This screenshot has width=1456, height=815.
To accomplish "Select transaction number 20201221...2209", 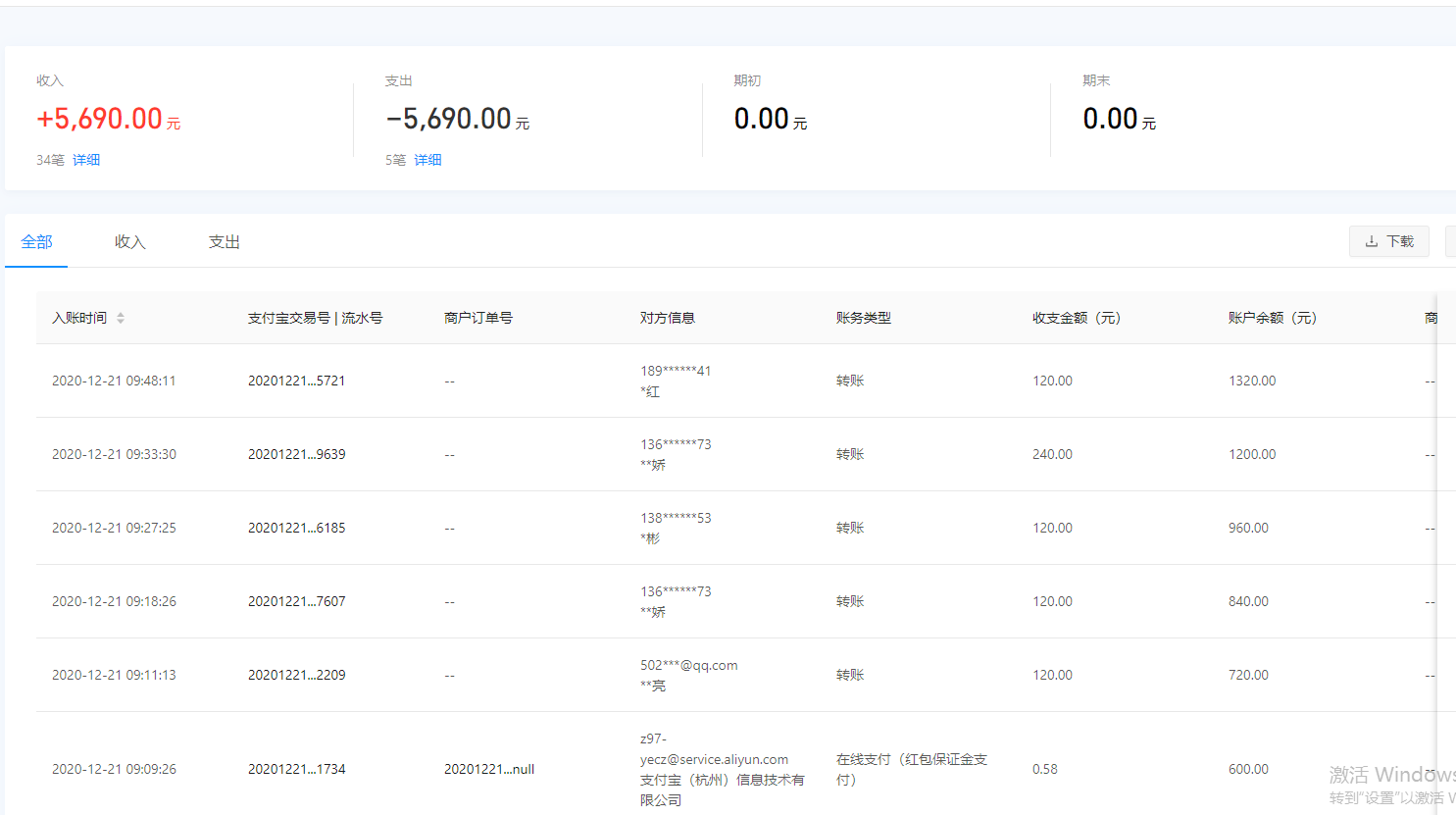I will click(296, 675).
